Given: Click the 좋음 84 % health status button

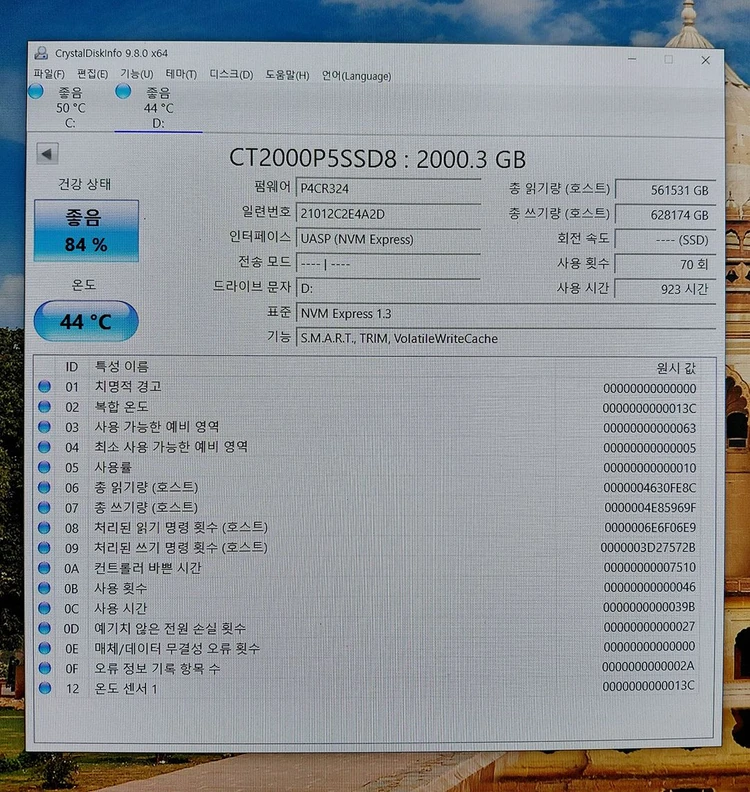Looking at the screenshot, I should coord(86,231).
